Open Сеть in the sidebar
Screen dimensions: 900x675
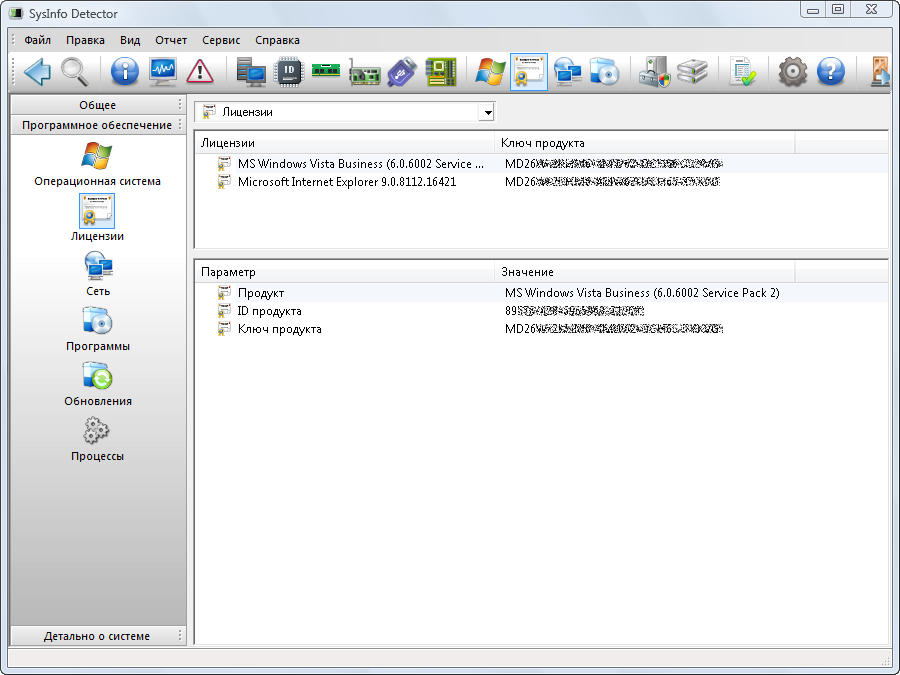pos(98,274)
